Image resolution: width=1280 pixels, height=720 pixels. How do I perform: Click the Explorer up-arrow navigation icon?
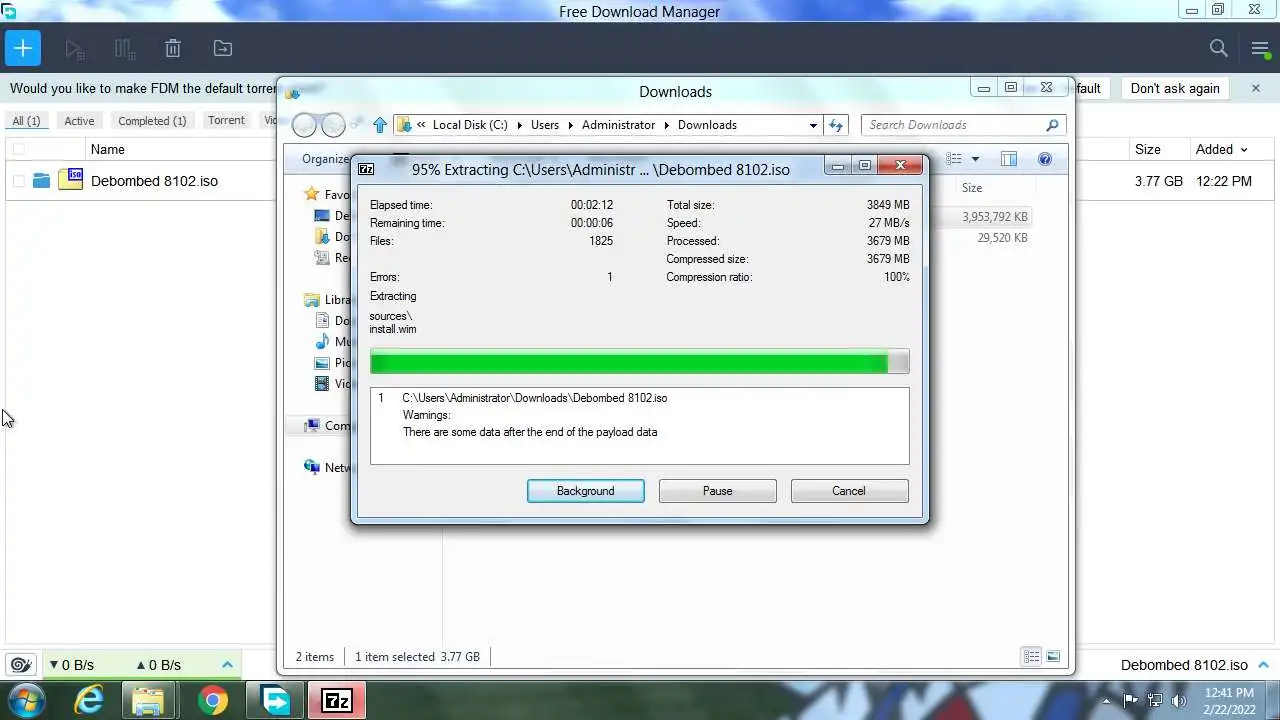point(380,125)
